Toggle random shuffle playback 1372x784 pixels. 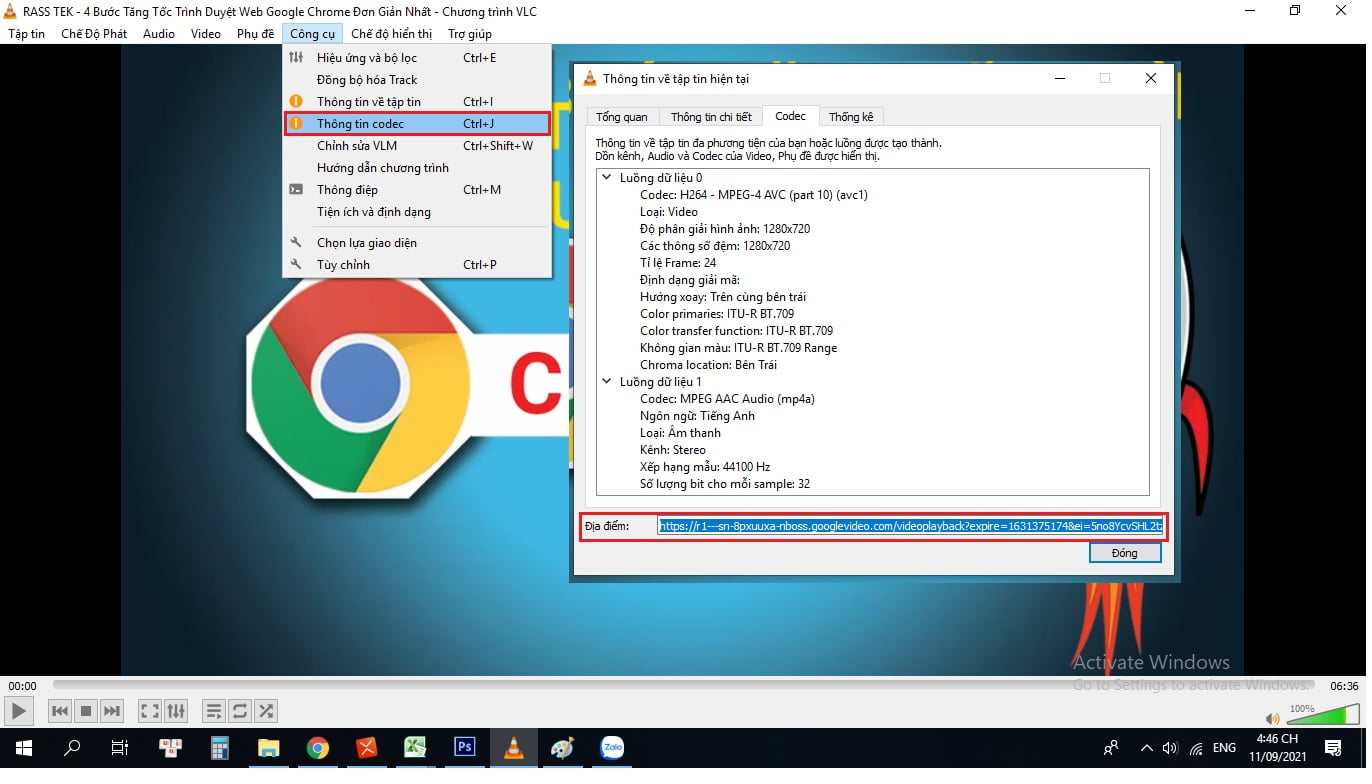pyautogui.click(x=266, y=711)
